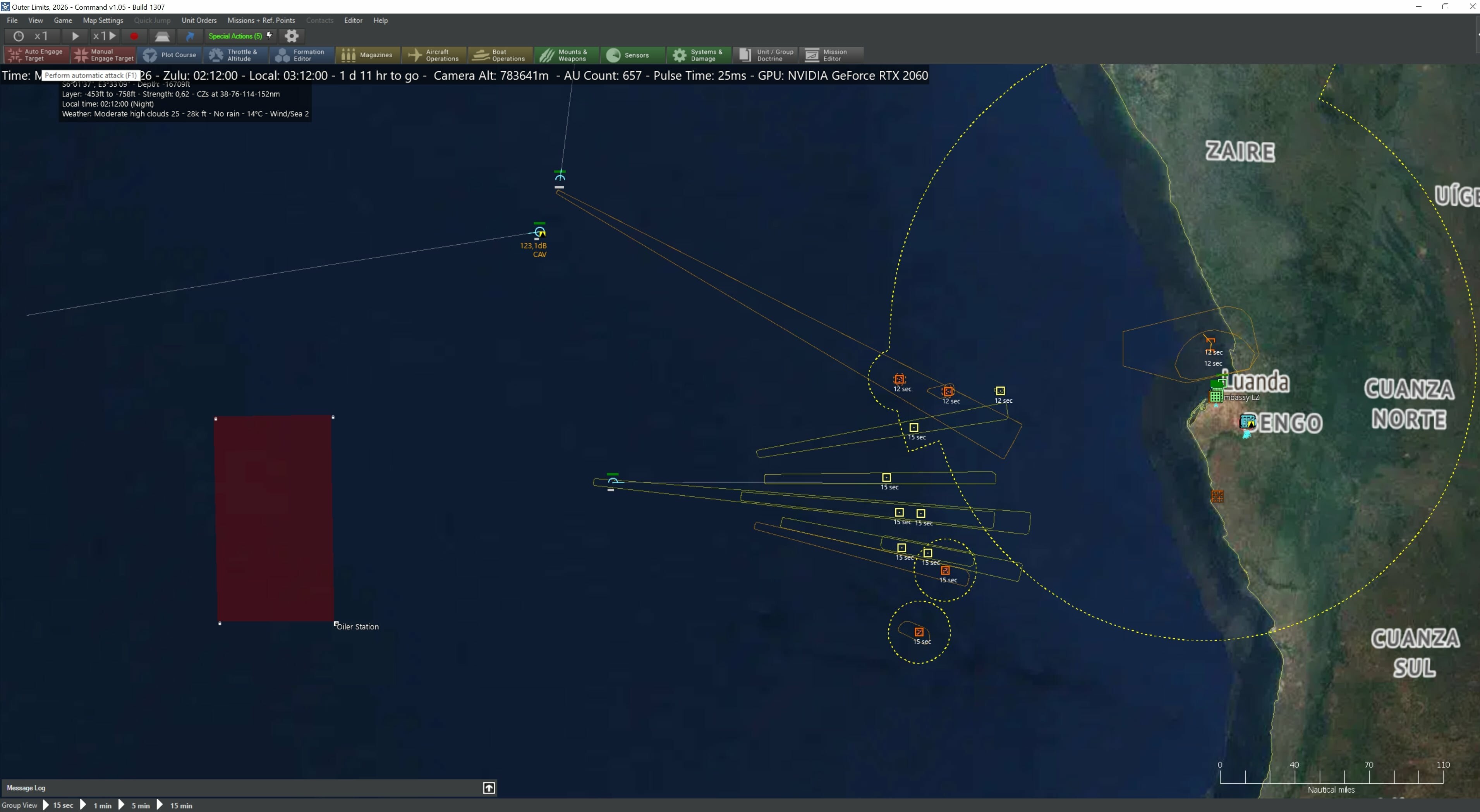Select the Auto Engage Target tool
The image size is (1480, 812).
click(35, 55)
